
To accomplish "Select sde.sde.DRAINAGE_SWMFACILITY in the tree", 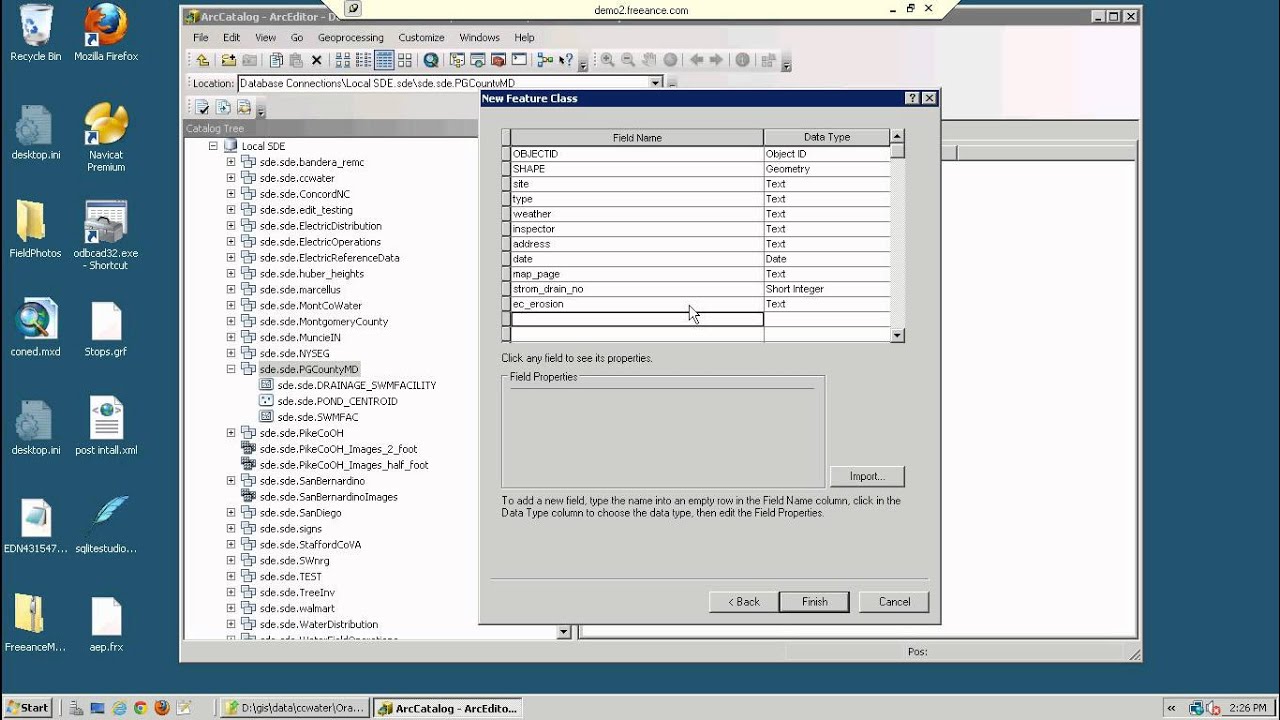I will pos(356,385).
